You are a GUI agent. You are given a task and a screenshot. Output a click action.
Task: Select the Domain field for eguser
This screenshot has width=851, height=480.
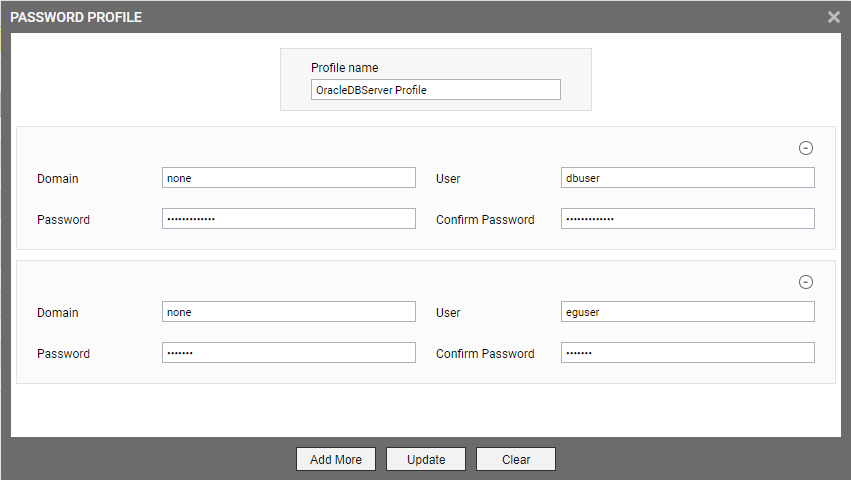(x=289, y=312)
